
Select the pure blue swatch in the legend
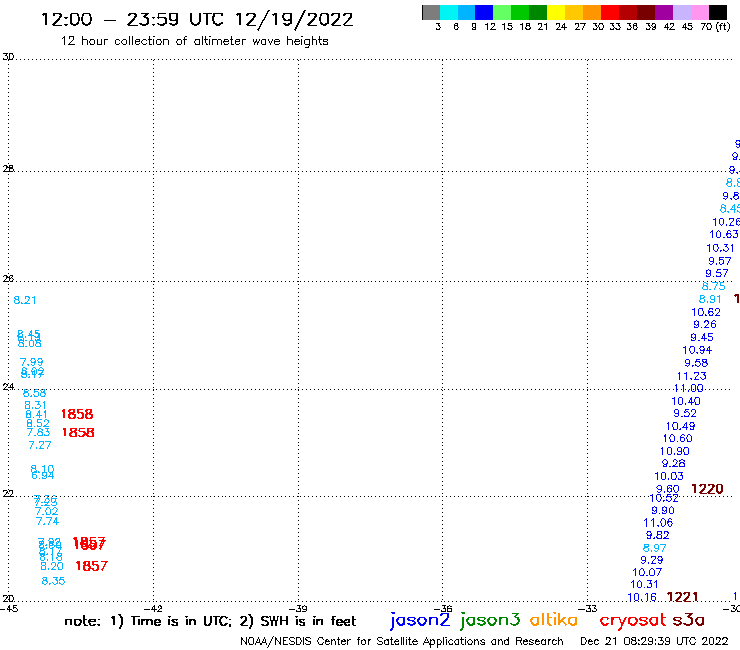pos(484,12)
